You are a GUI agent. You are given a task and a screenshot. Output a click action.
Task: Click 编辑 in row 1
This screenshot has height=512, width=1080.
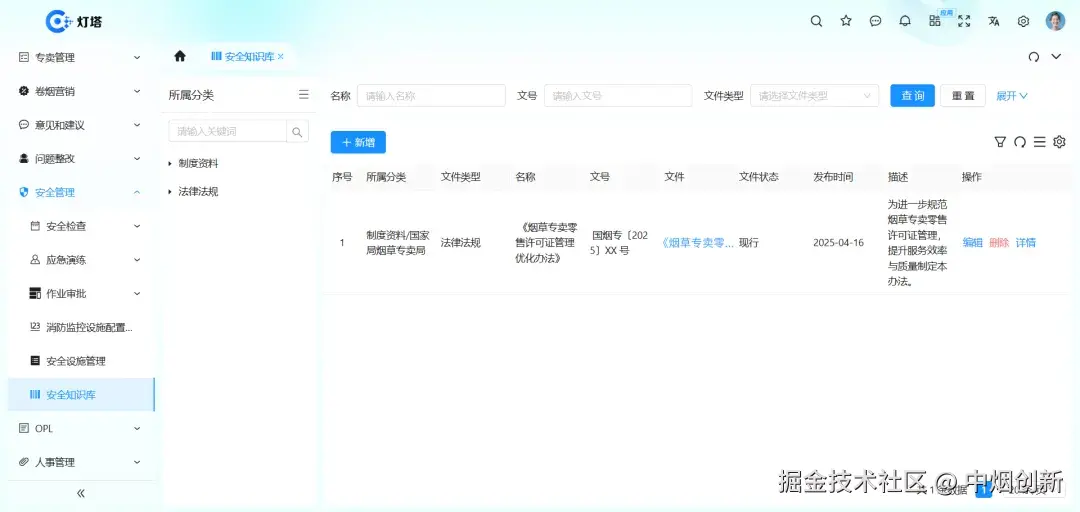click(972, 243)
